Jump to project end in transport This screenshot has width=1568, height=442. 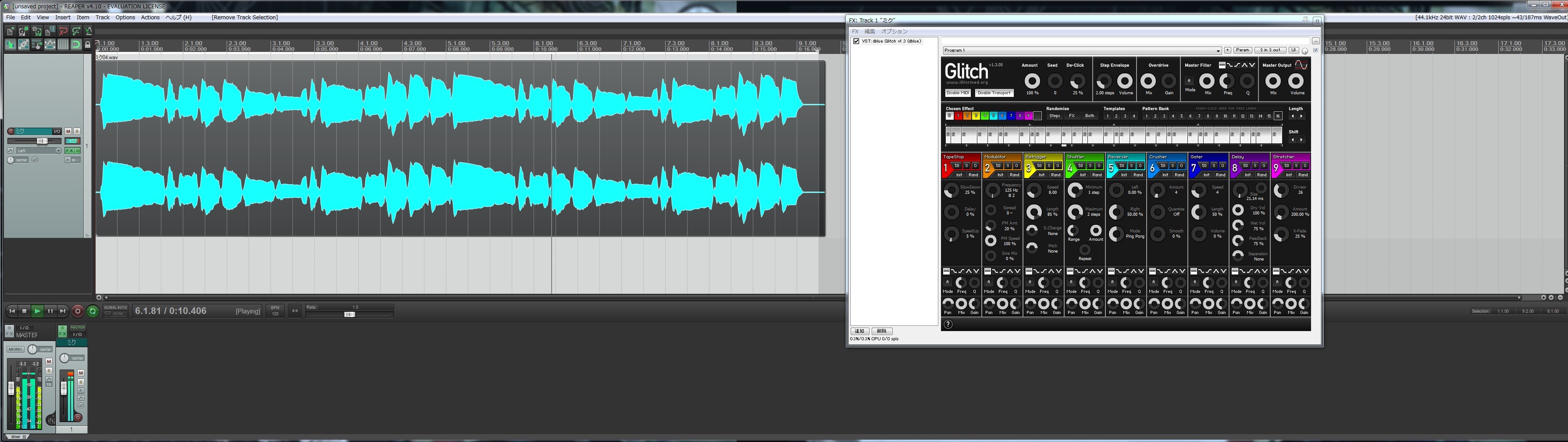(x=63, y=311)
